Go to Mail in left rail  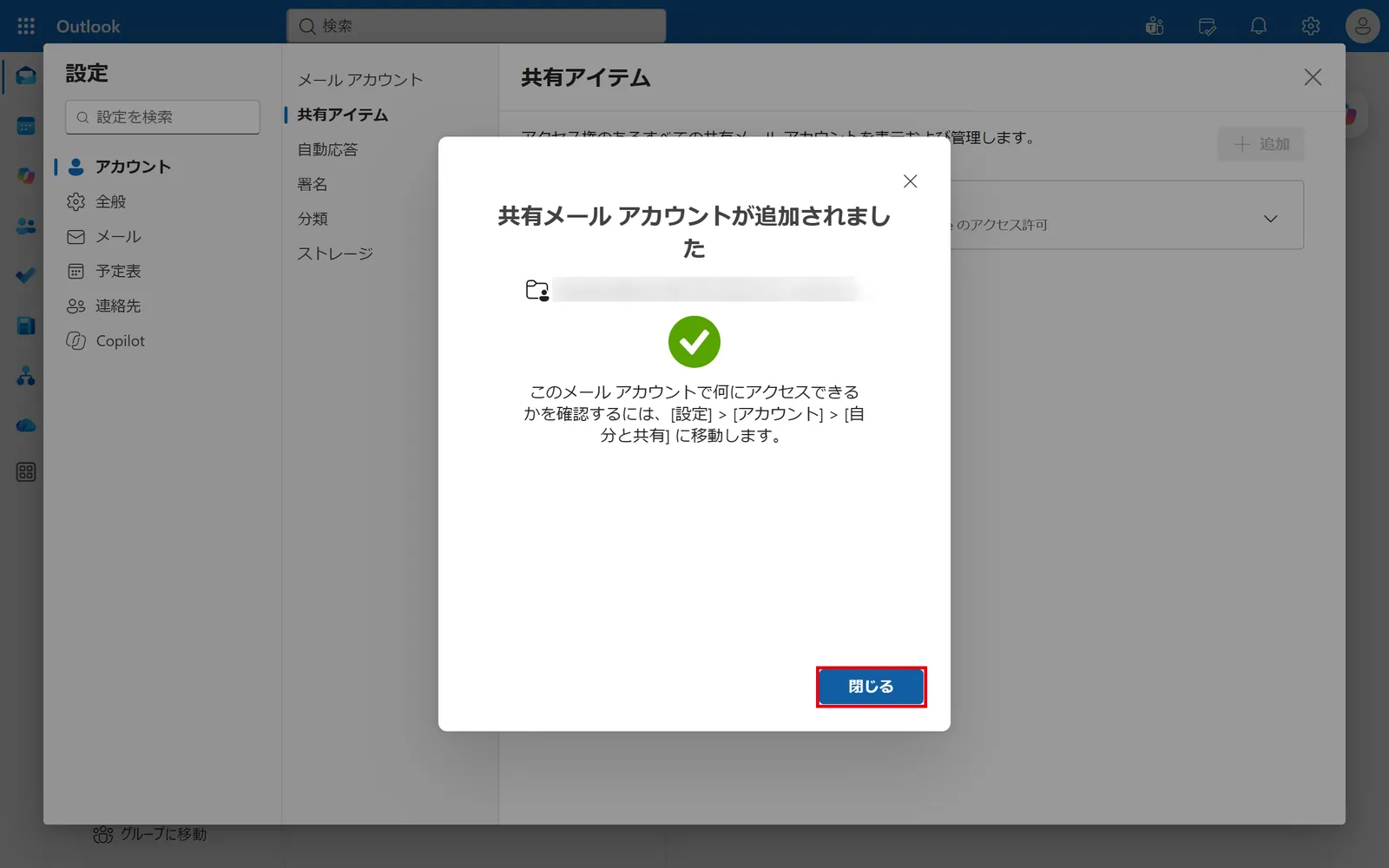pyautogui.click(x=26, y=76)
